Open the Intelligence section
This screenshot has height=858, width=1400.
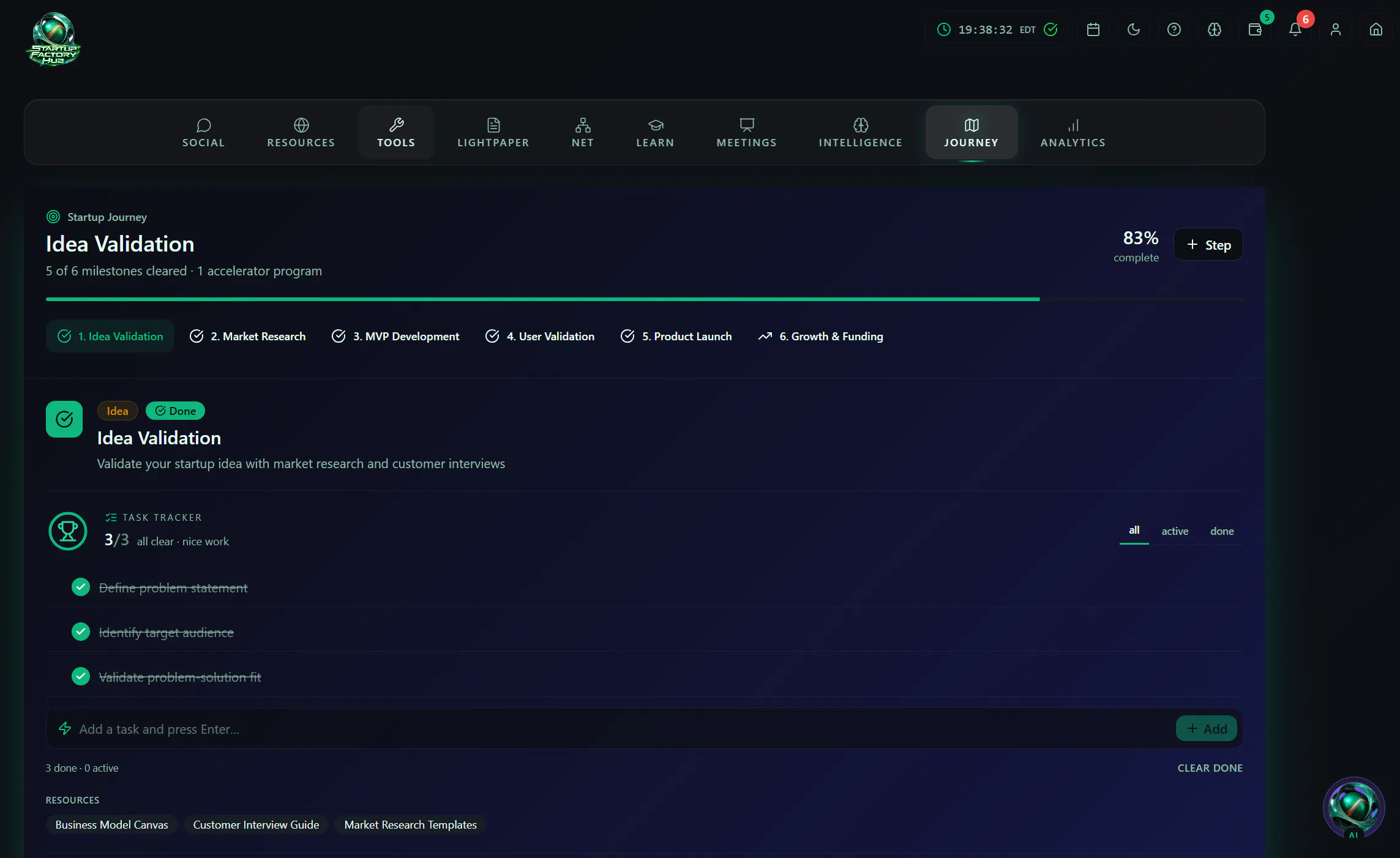tap(861, 132)
